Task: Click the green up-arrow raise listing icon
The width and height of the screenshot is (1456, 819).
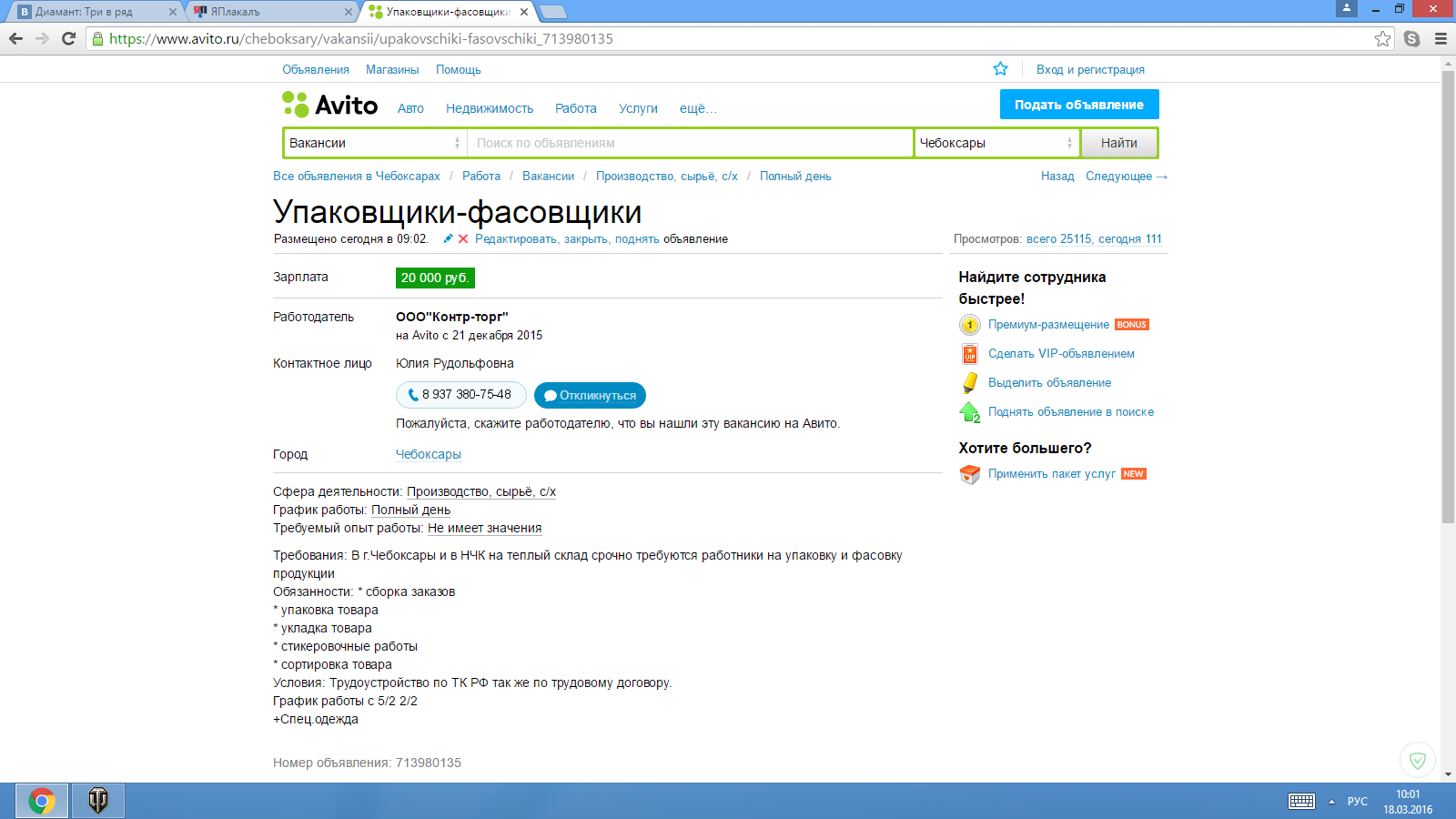Action: point(969,412)
